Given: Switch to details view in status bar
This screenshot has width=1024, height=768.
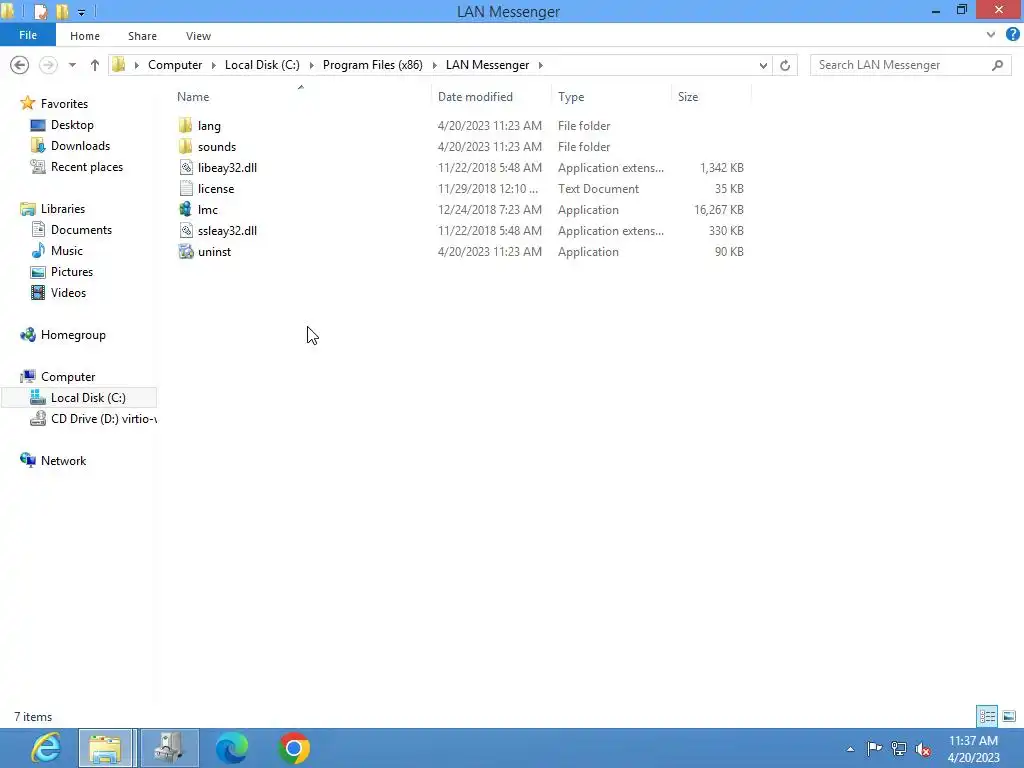Looking at the screenshot, I should [x=987, y=716].
